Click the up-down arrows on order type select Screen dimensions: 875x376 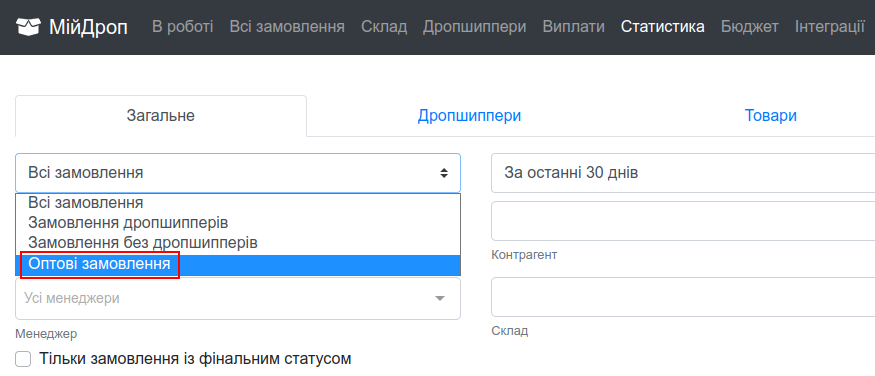point(444,173)
